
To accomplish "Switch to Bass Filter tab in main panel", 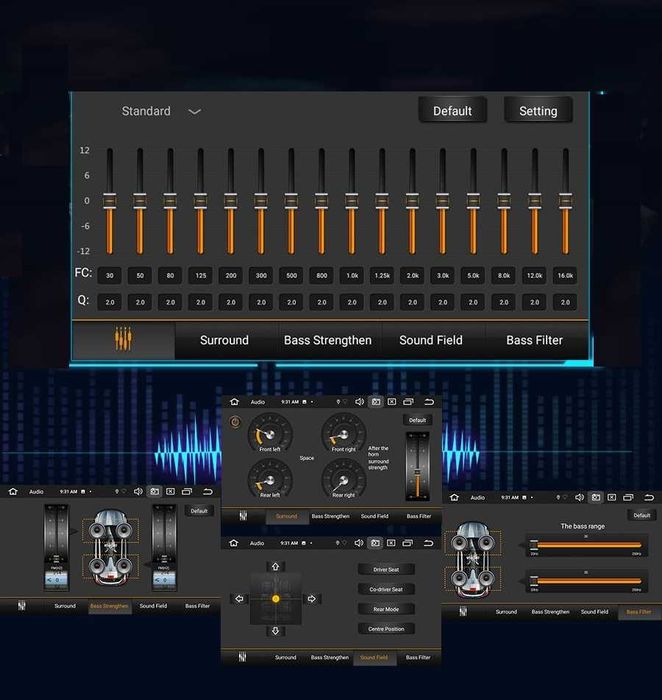I will 534,340.
